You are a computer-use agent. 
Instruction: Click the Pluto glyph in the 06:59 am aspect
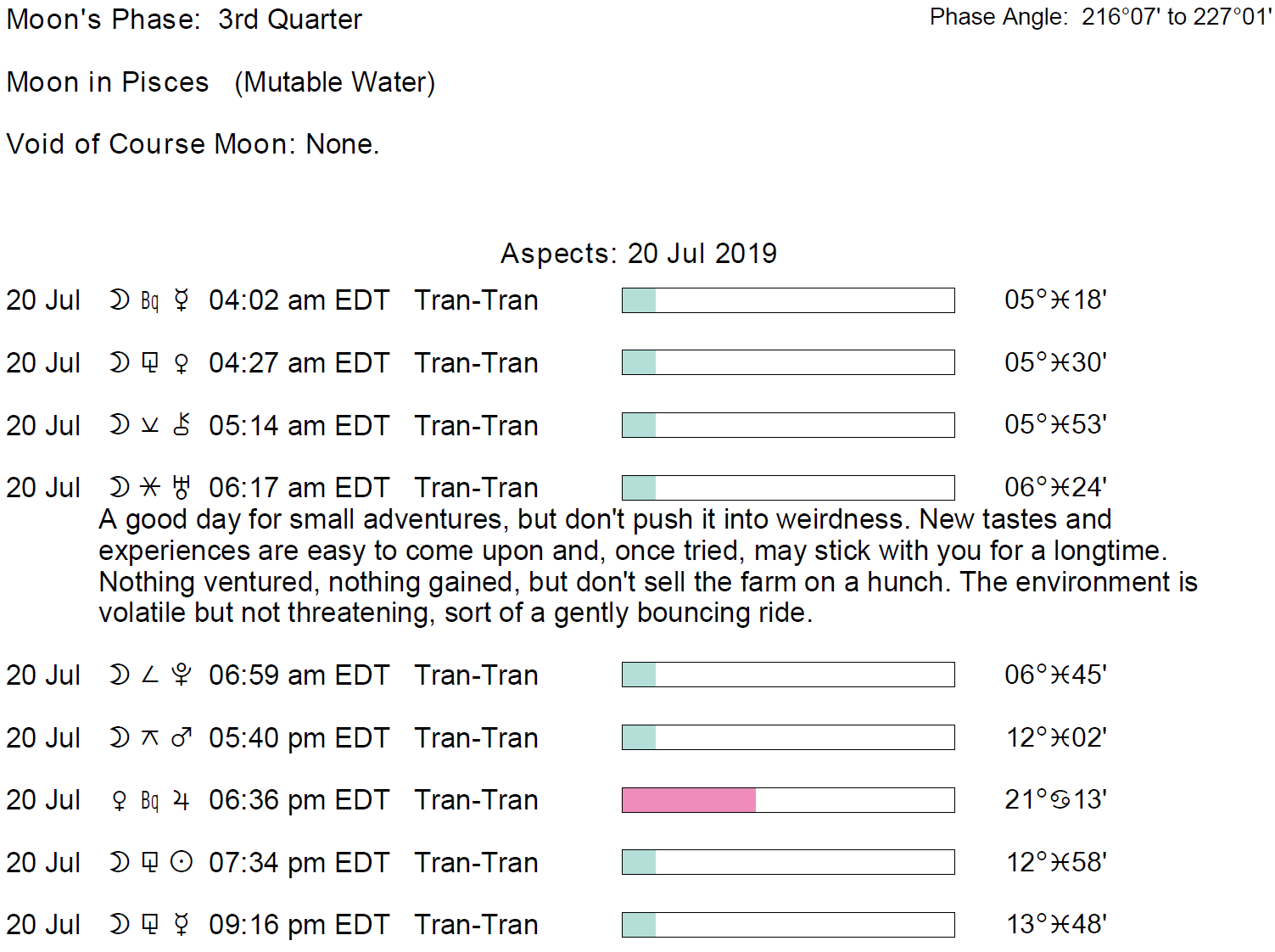(182, 675)
